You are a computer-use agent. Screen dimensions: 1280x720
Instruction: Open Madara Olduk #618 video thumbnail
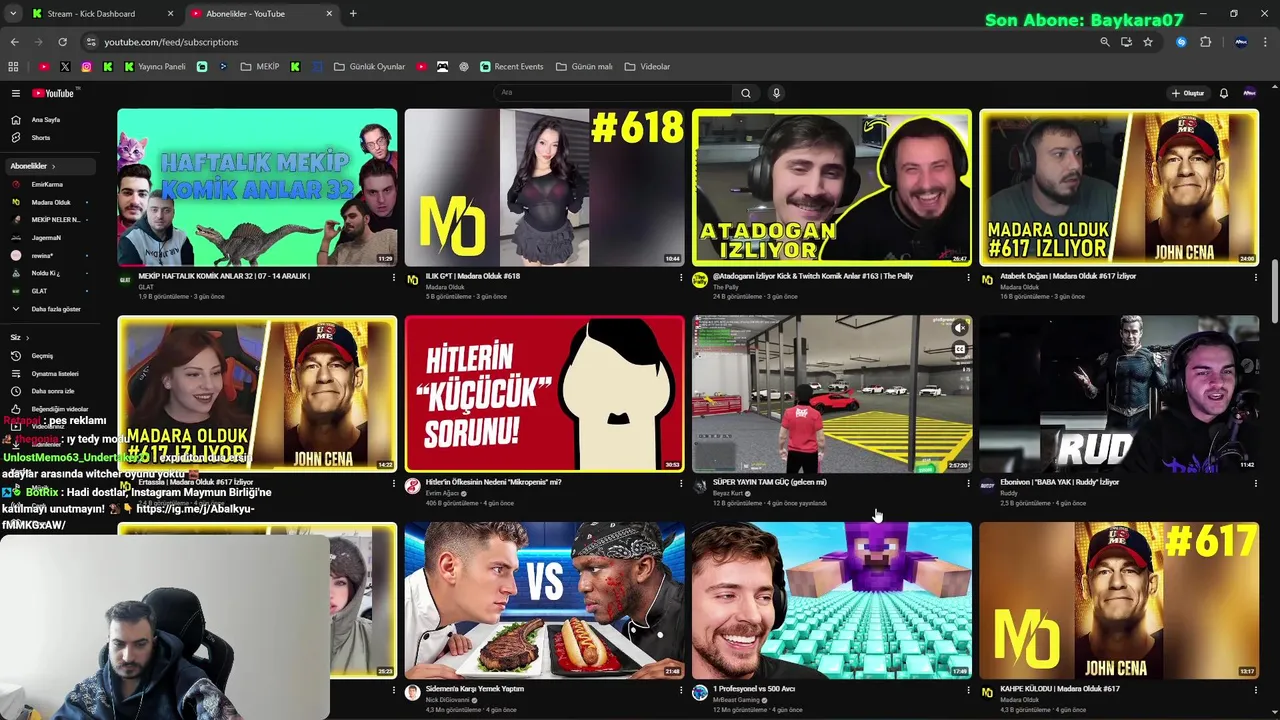click(544, 187)
